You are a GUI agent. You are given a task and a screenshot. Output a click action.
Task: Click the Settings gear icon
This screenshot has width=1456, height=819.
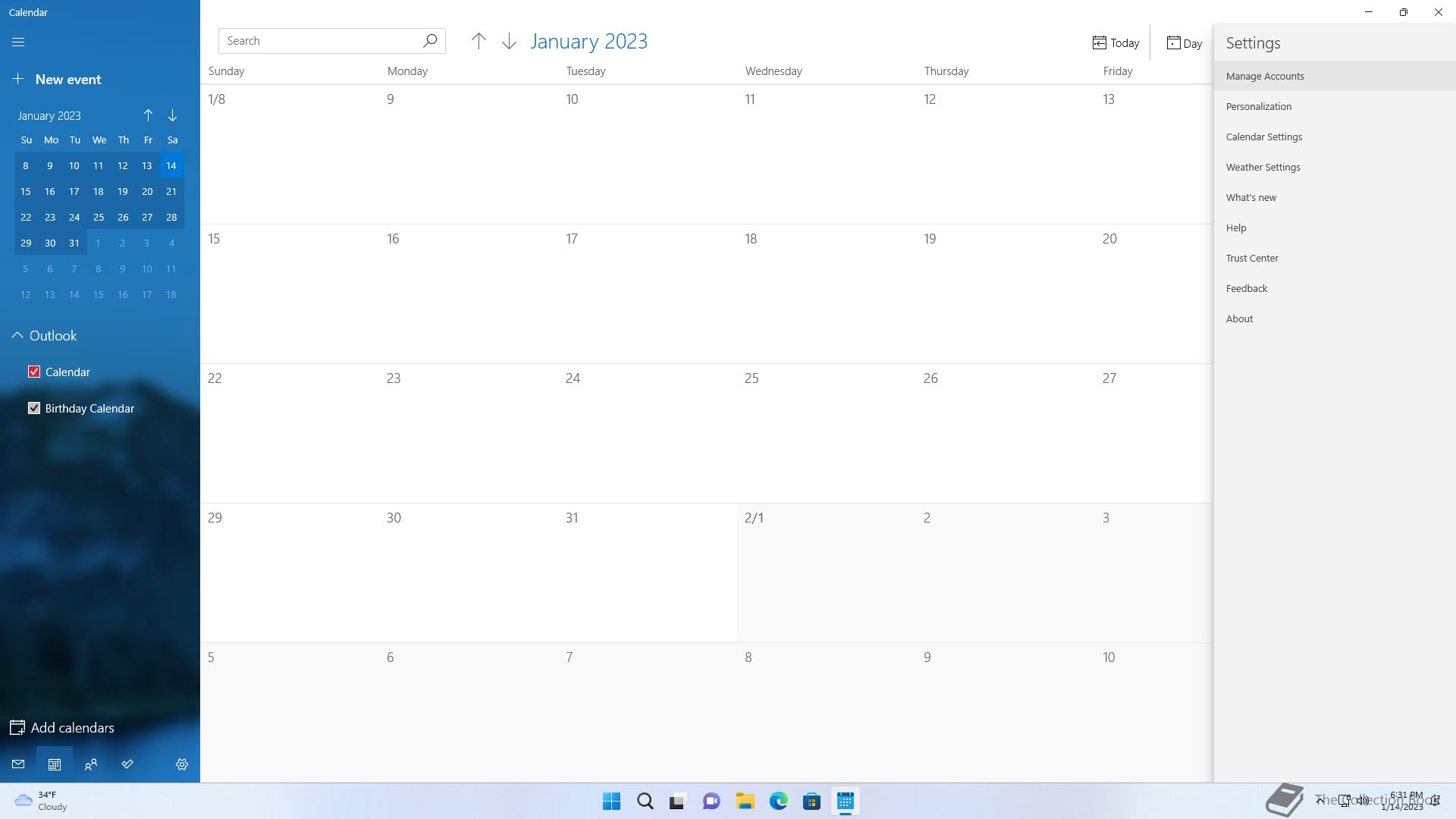(x=182, y=764)
